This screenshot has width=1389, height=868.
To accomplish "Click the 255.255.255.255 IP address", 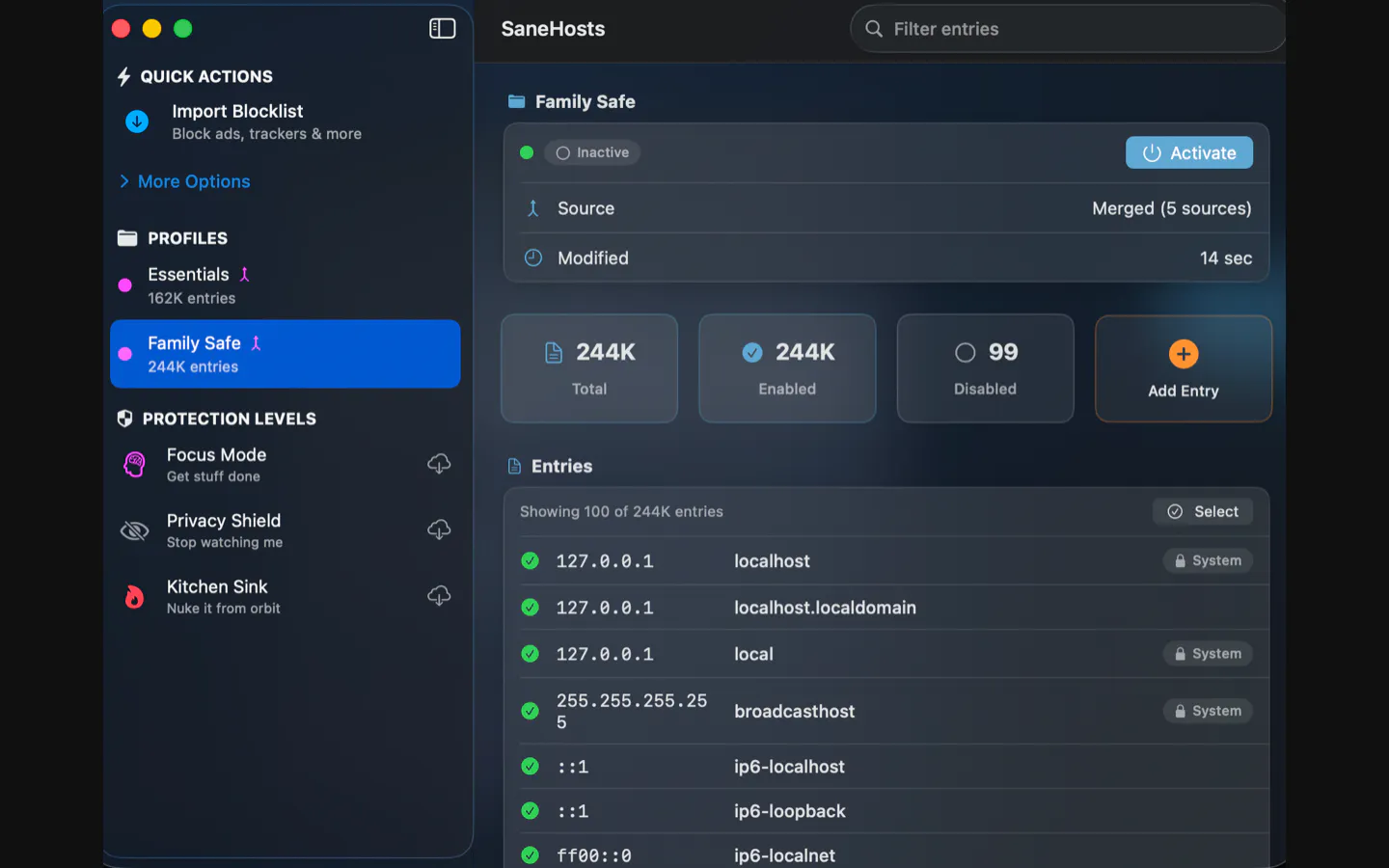I will pos(632,712).
